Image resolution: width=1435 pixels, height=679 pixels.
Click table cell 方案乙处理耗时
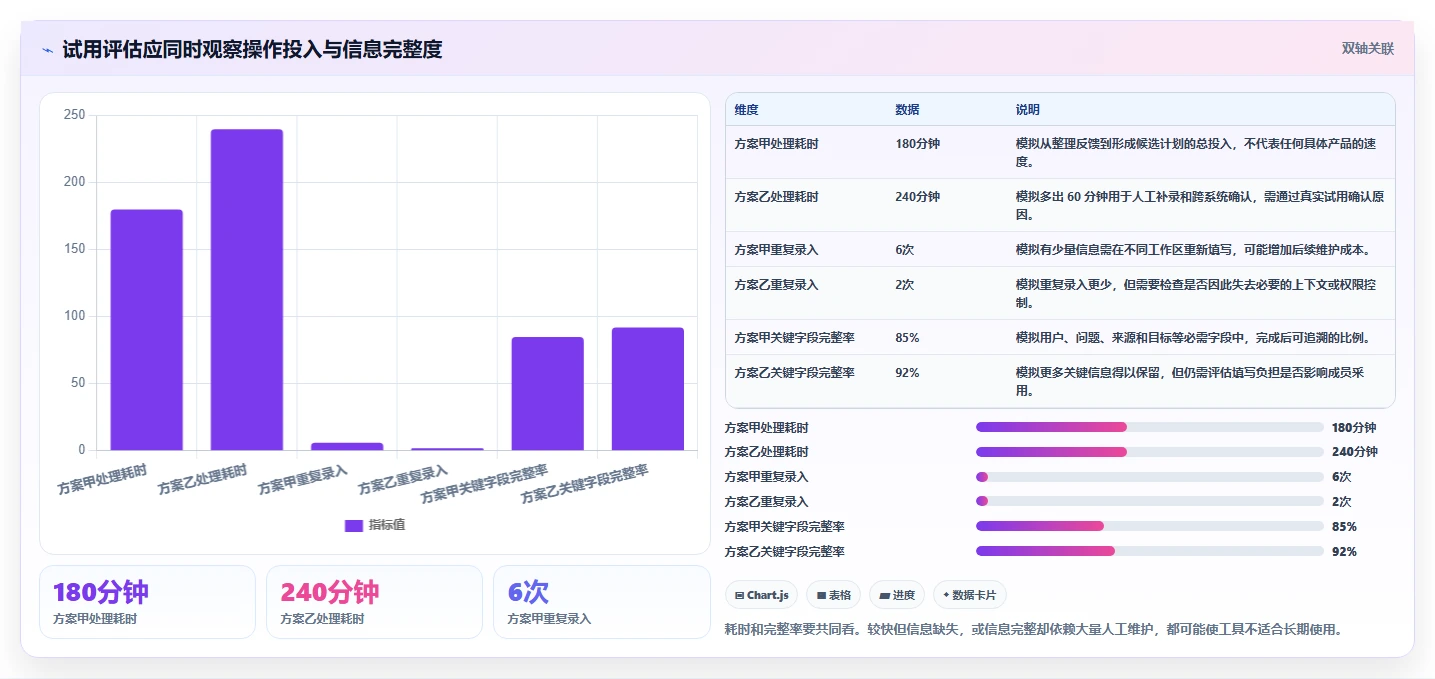(776, 197)
